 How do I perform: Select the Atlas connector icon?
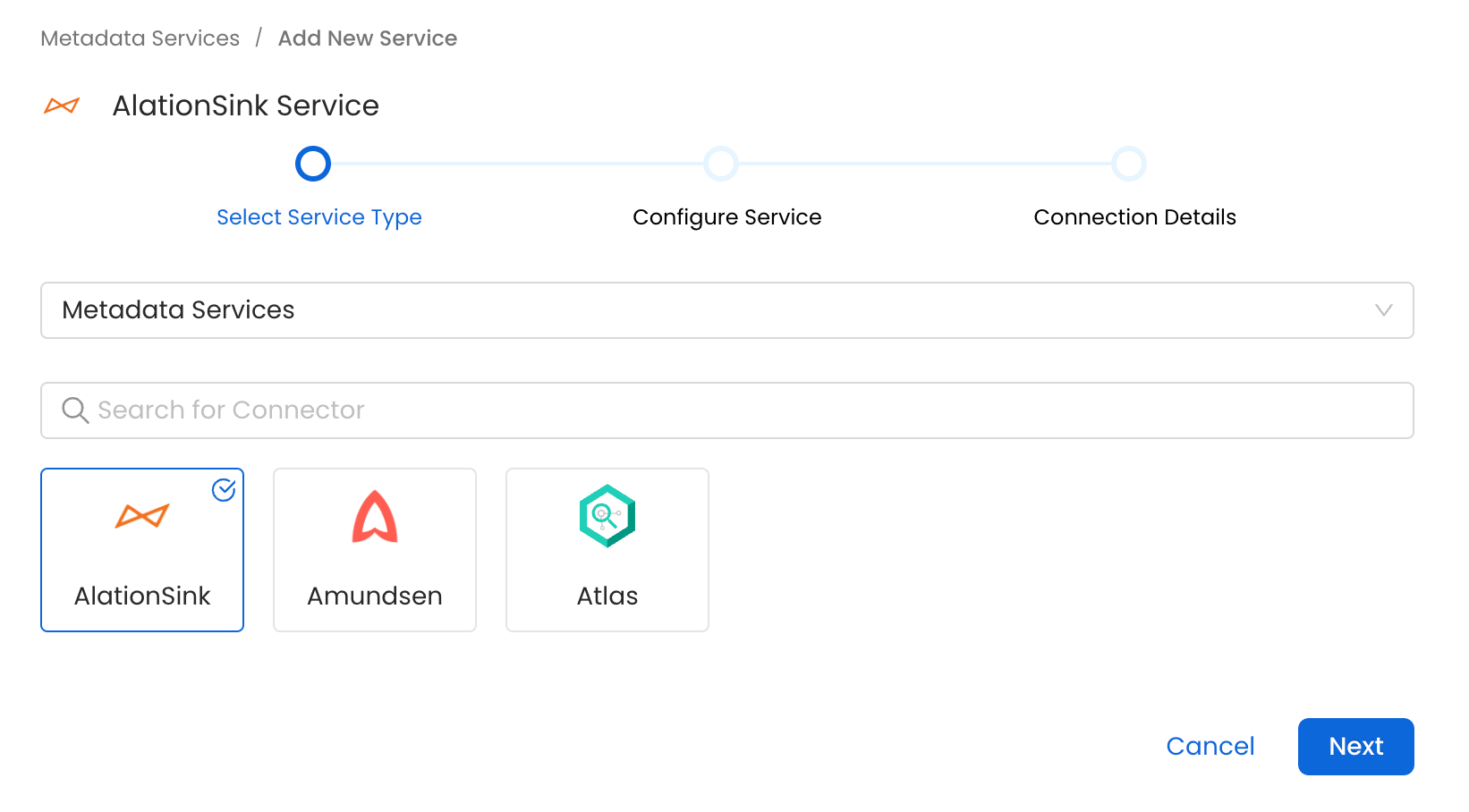pos(607,517)
